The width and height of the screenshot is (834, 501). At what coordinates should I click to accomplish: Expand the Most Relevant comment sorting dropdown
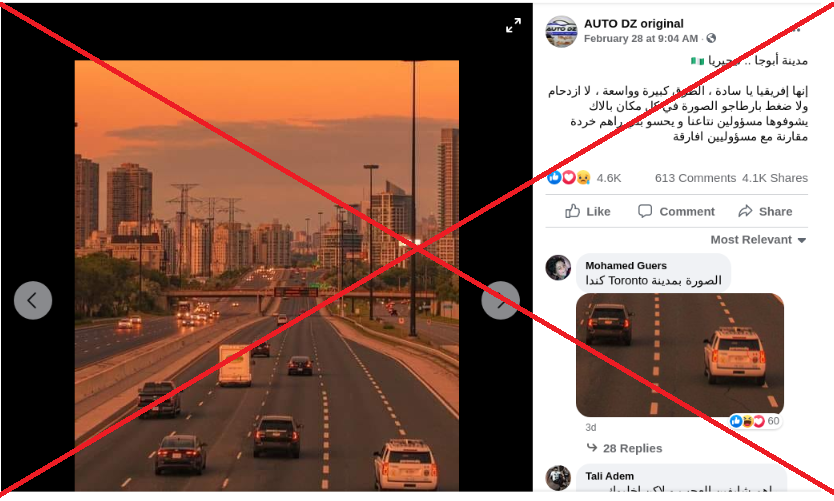[x=758, y=240]
